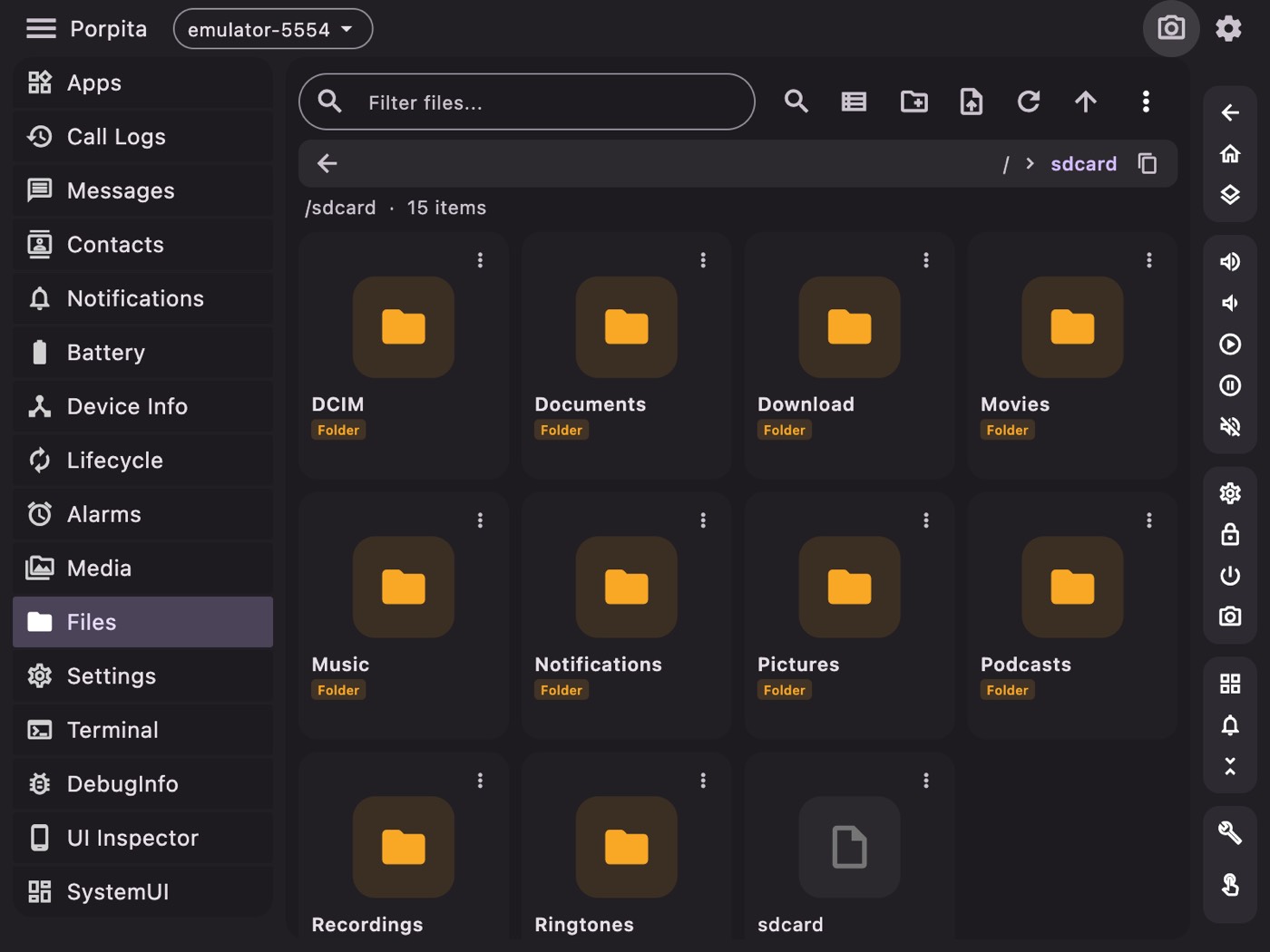This screenshot has width=1270, height=952.
Task: Click the power button icon
Action: click(1230, 576)
